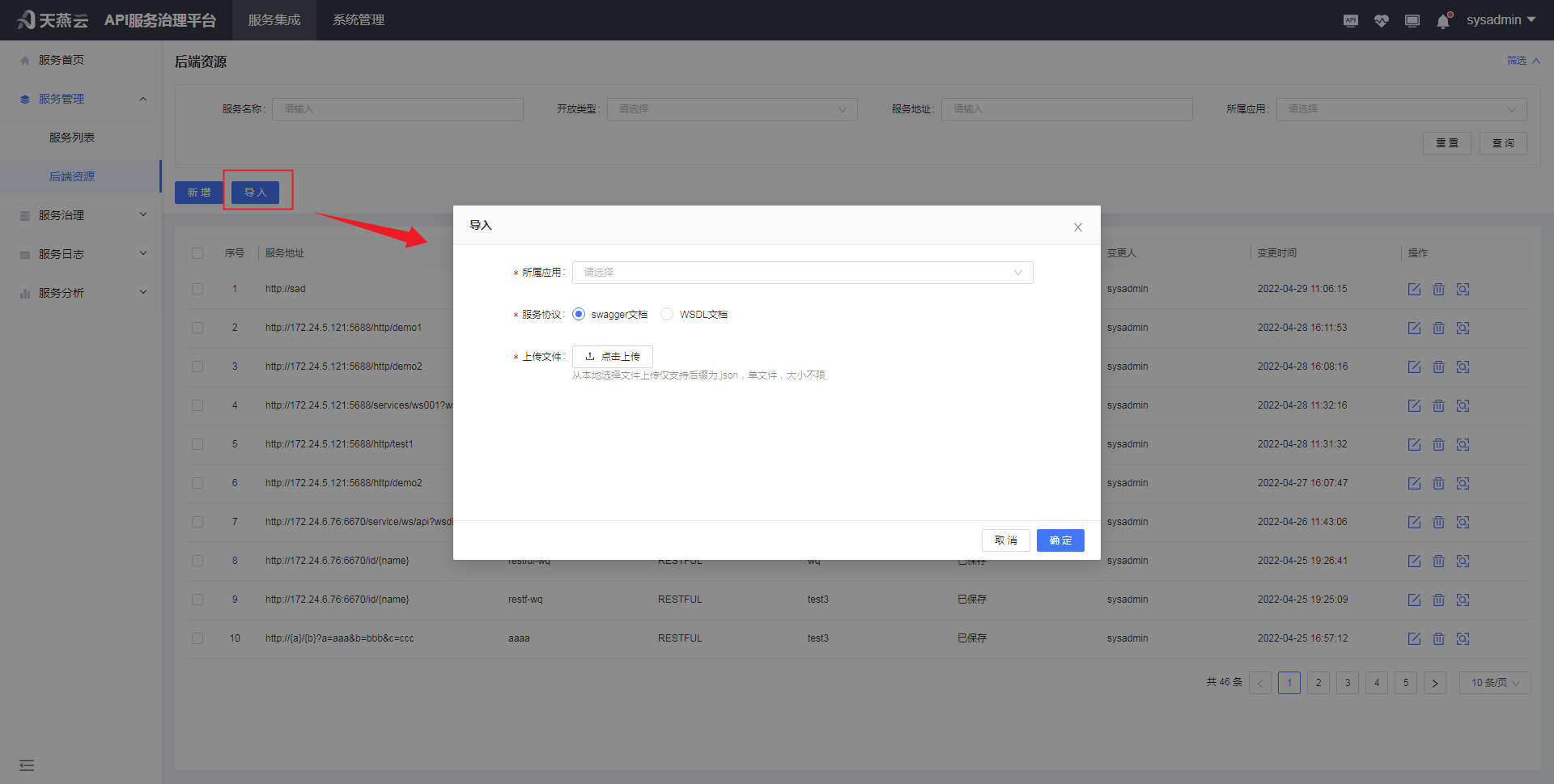The width and height of the screenshot is (1554, 784).
Task: Click the upload icon inside 点击上传 button
Action: click(x=592, y=356)
